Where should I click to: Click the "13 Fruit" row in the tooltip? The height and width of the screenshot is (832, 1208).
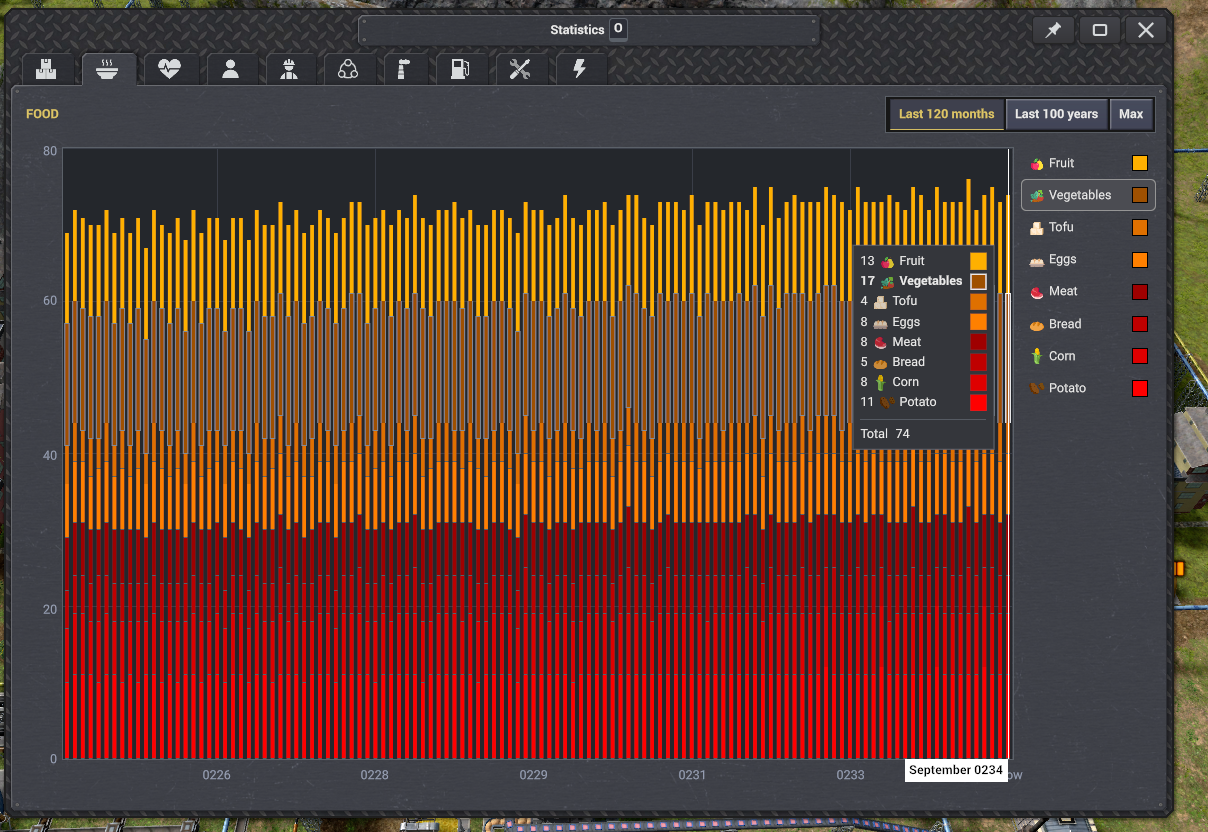click(x=923, y=261)
